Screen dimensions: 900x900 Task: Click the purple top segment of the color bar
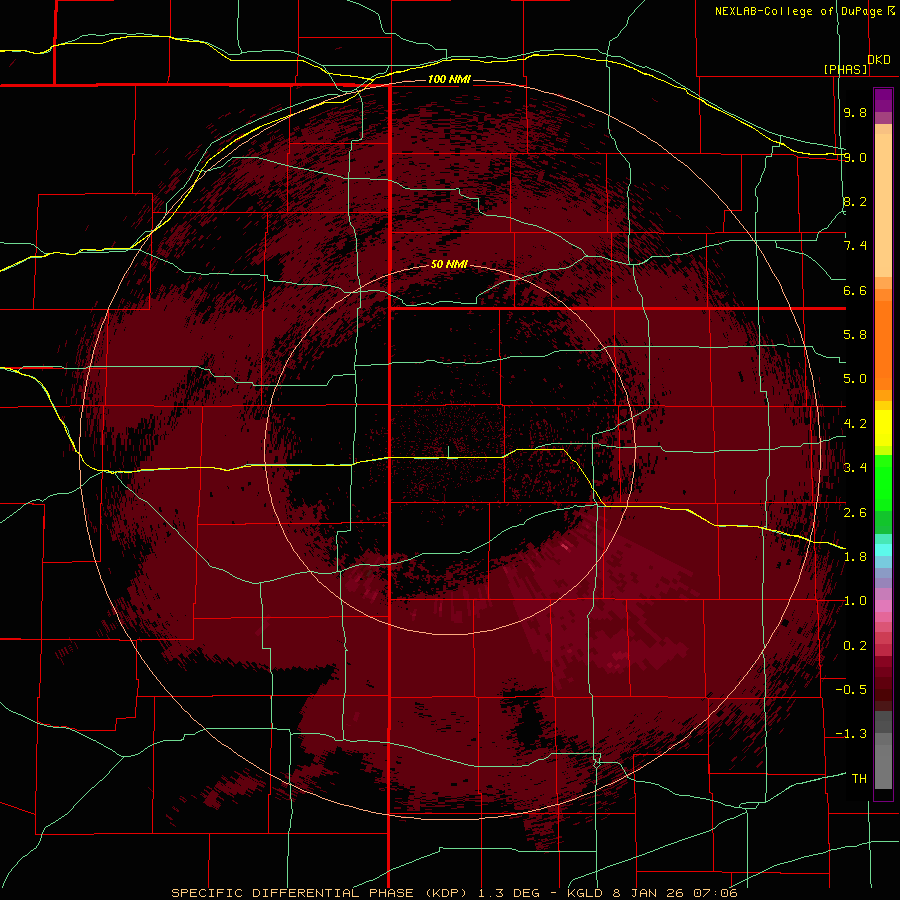click(x=883, y=100)
